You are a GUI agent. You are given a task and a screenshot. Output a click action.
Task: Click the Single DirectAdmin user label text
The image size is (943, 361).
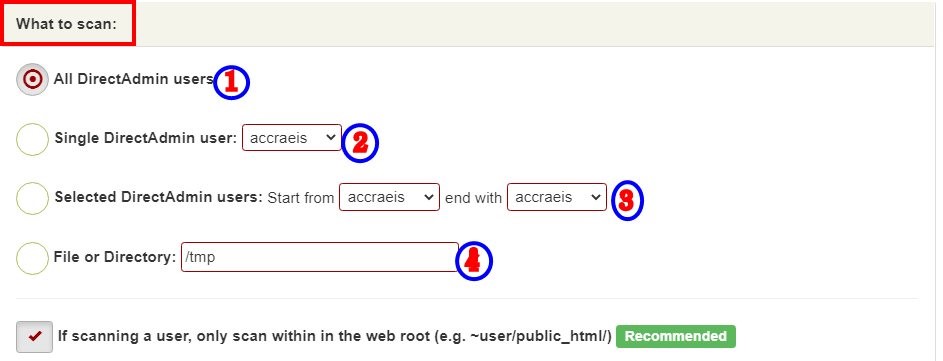tap(146, 138)
